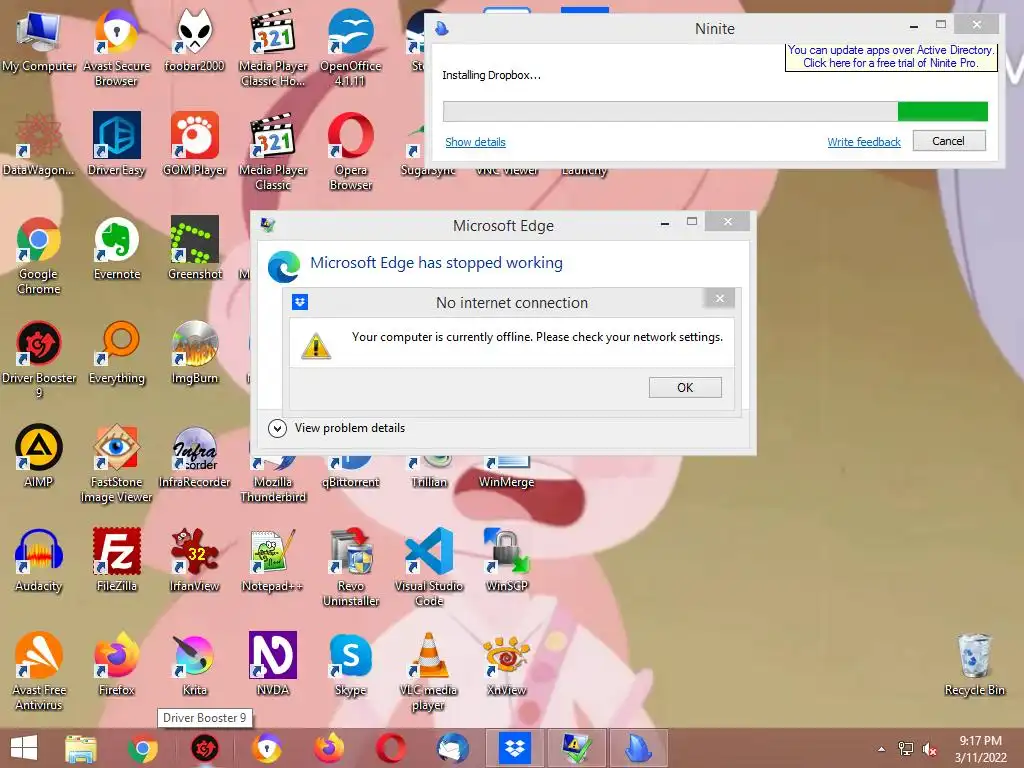Click the XnView desktop shortcut
Screen dimensions: 1024x768
507,664
